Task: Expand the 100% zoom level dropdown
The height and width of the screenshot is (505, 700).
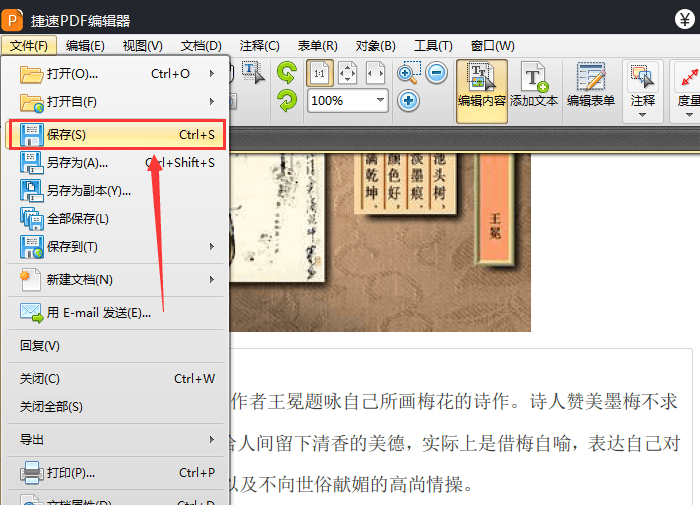Action: click(x=380, y=100)
